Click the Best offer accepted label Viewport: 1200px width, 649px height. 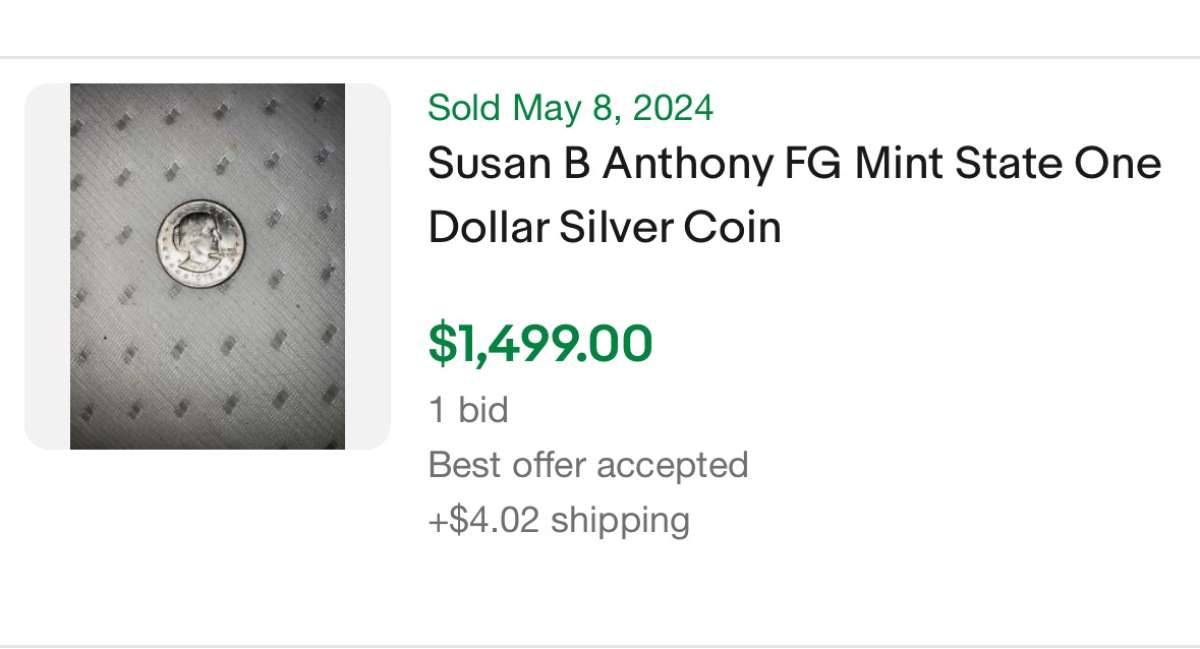click(588, 465)
